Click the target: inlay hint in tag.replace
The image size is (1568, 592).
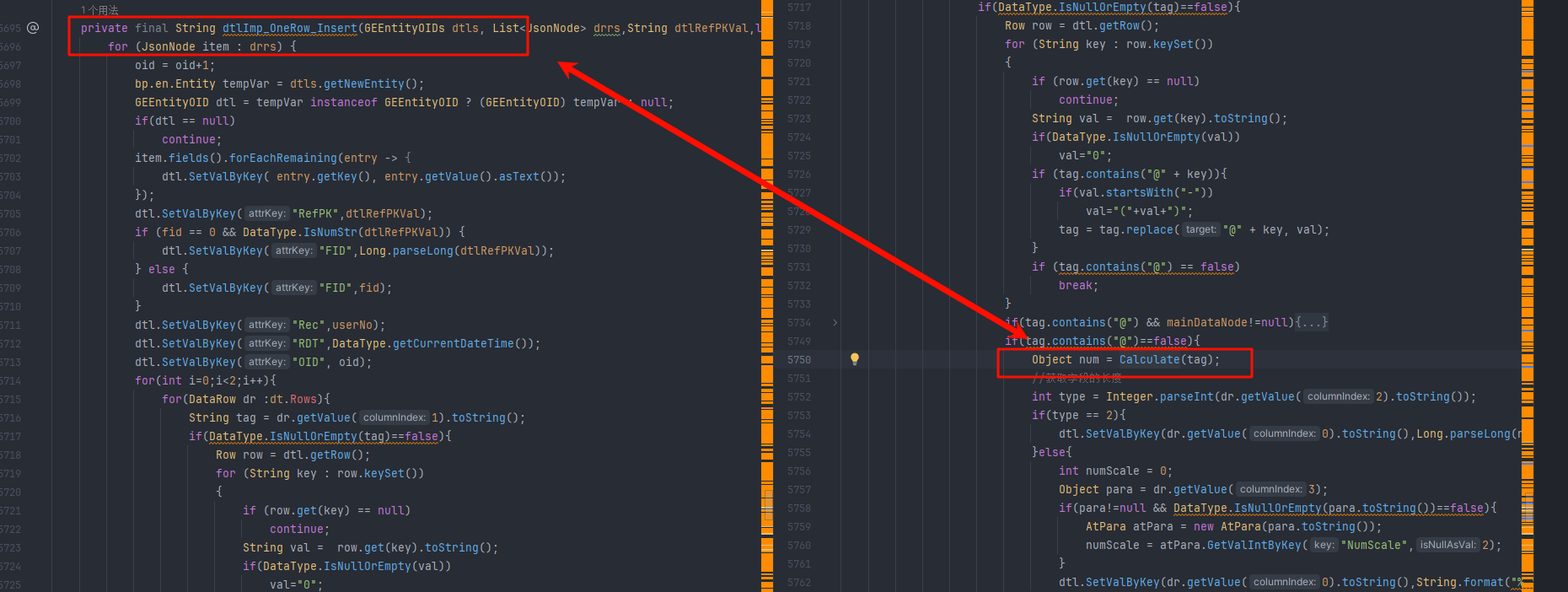click(1200, 229)
